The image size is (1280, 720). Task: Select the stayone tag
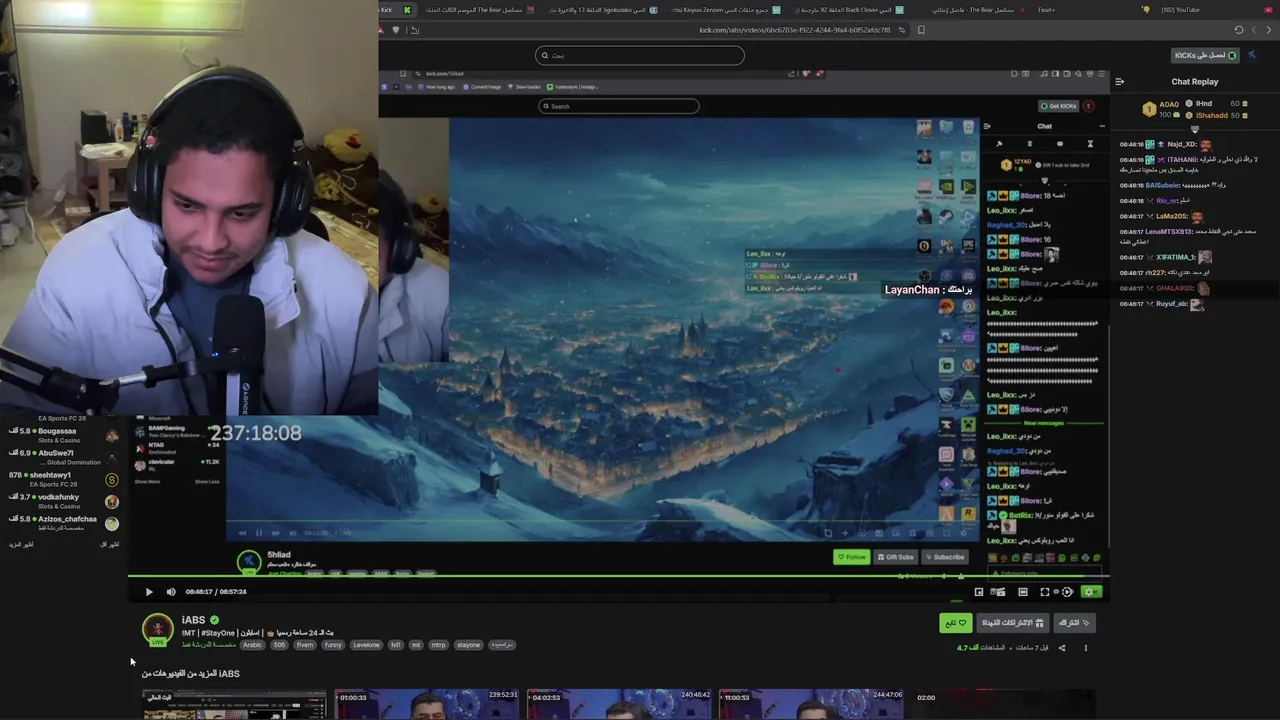tap(468, 645)
